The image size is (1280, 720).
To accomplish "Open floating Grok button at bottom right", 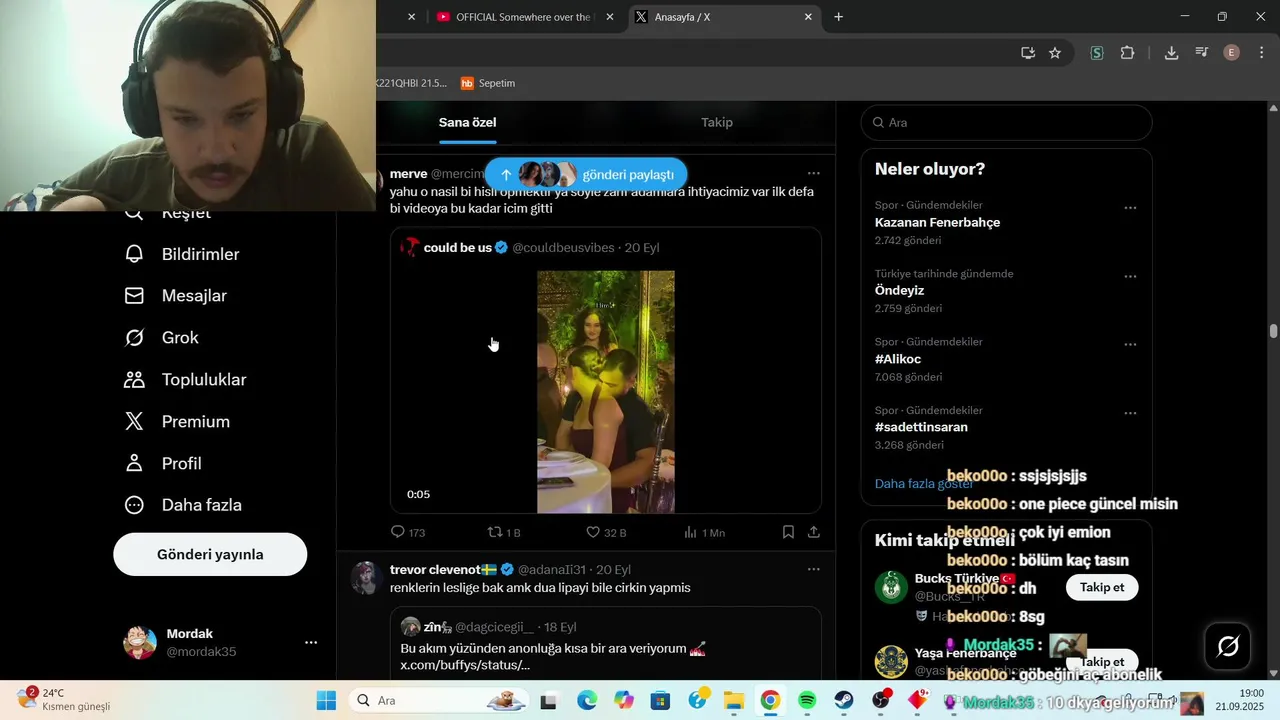I will coord(1229,646).
